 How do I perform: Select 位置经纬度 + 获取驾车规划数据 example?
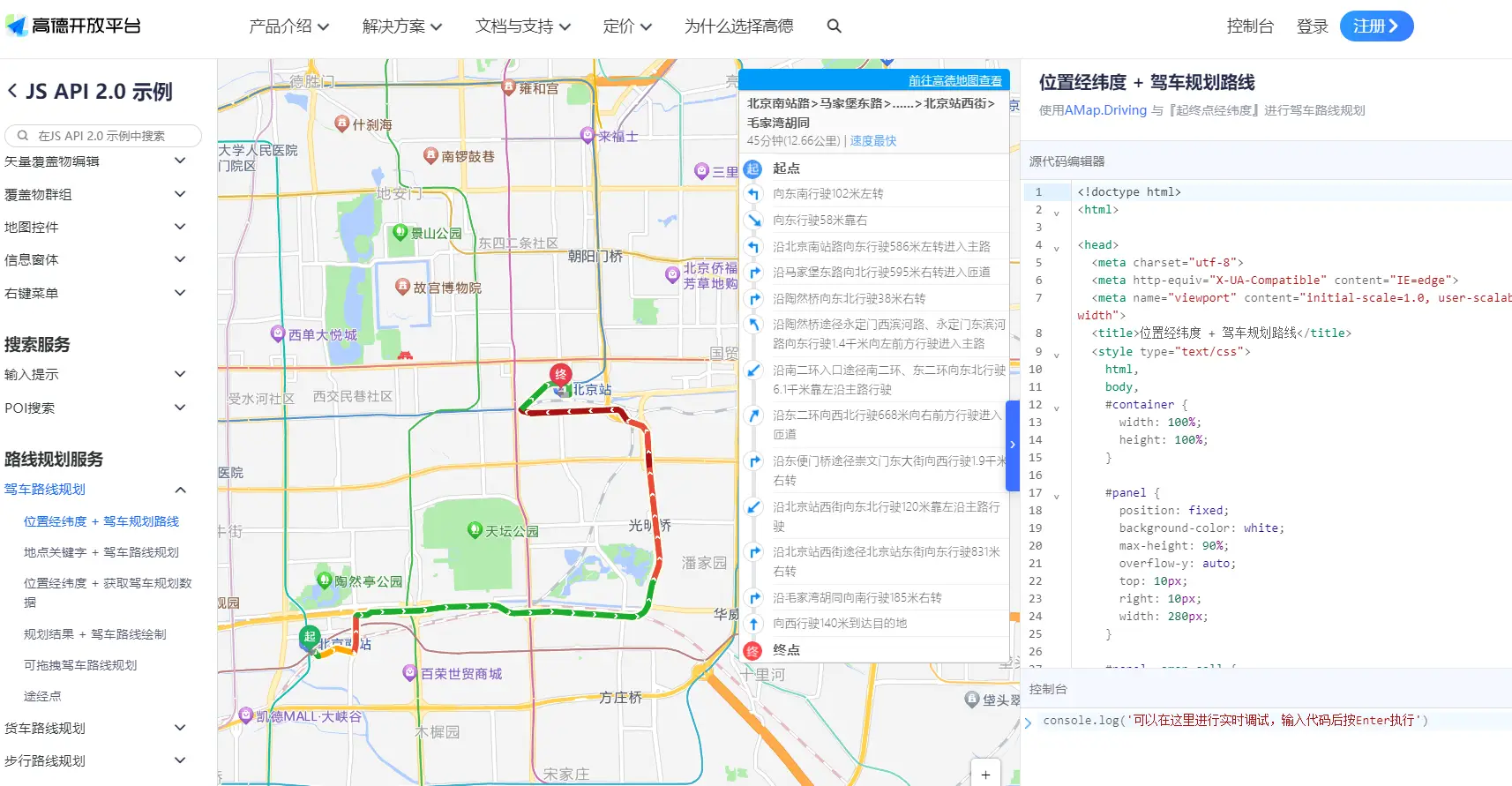108,592
